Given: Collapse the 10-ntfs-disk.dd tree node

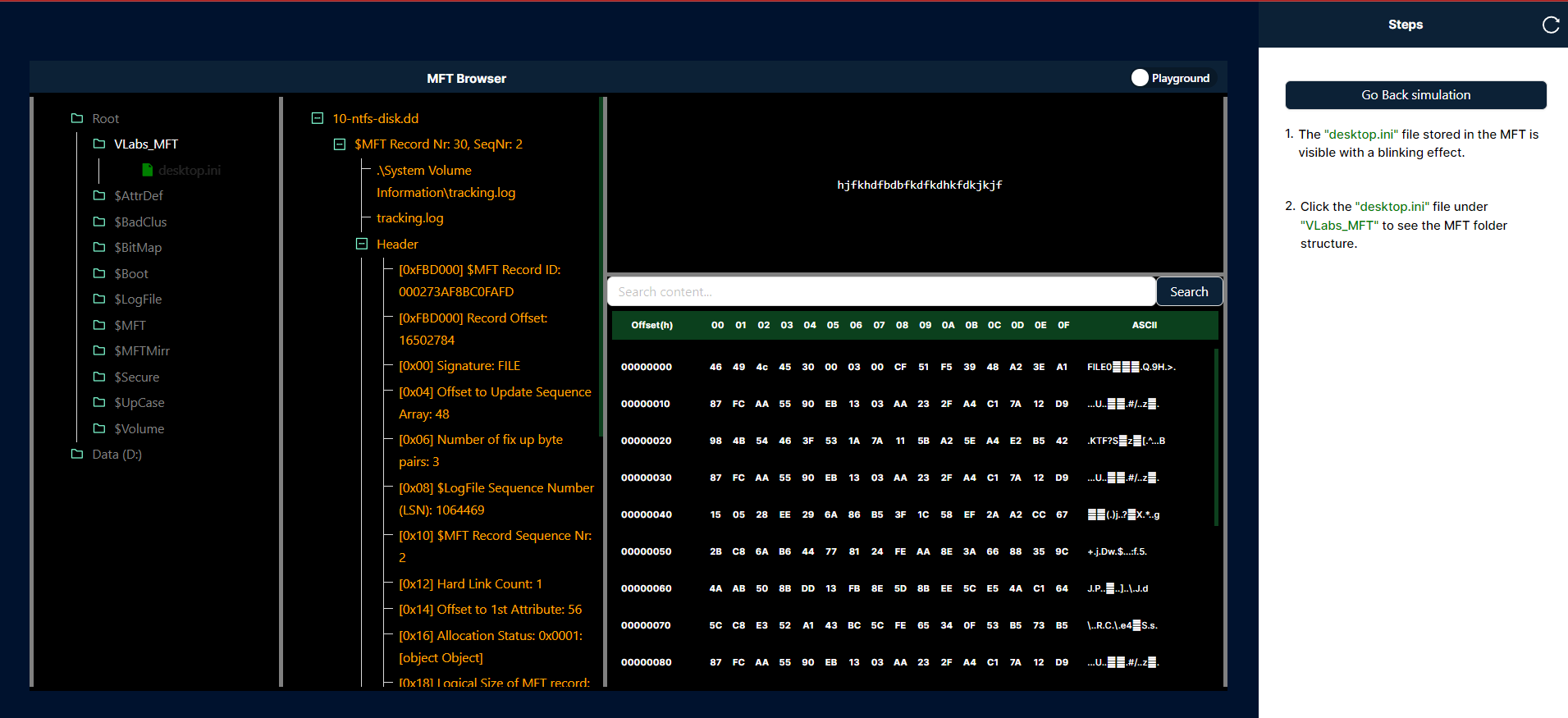Looking at the screenshot, I should coord(318,118).
